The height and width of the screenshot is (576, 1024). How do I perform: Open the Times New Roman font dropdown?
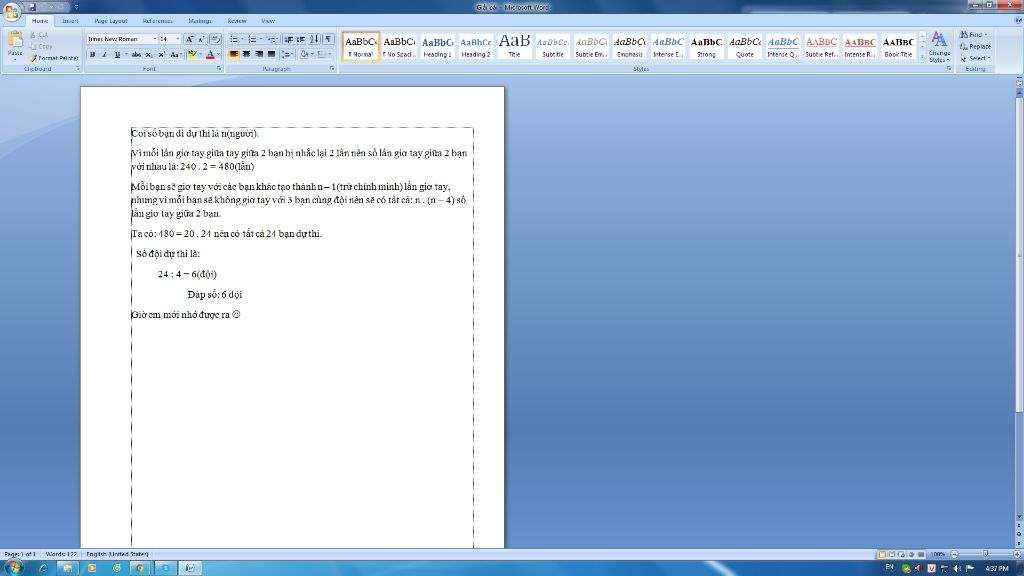pos(155,39)
